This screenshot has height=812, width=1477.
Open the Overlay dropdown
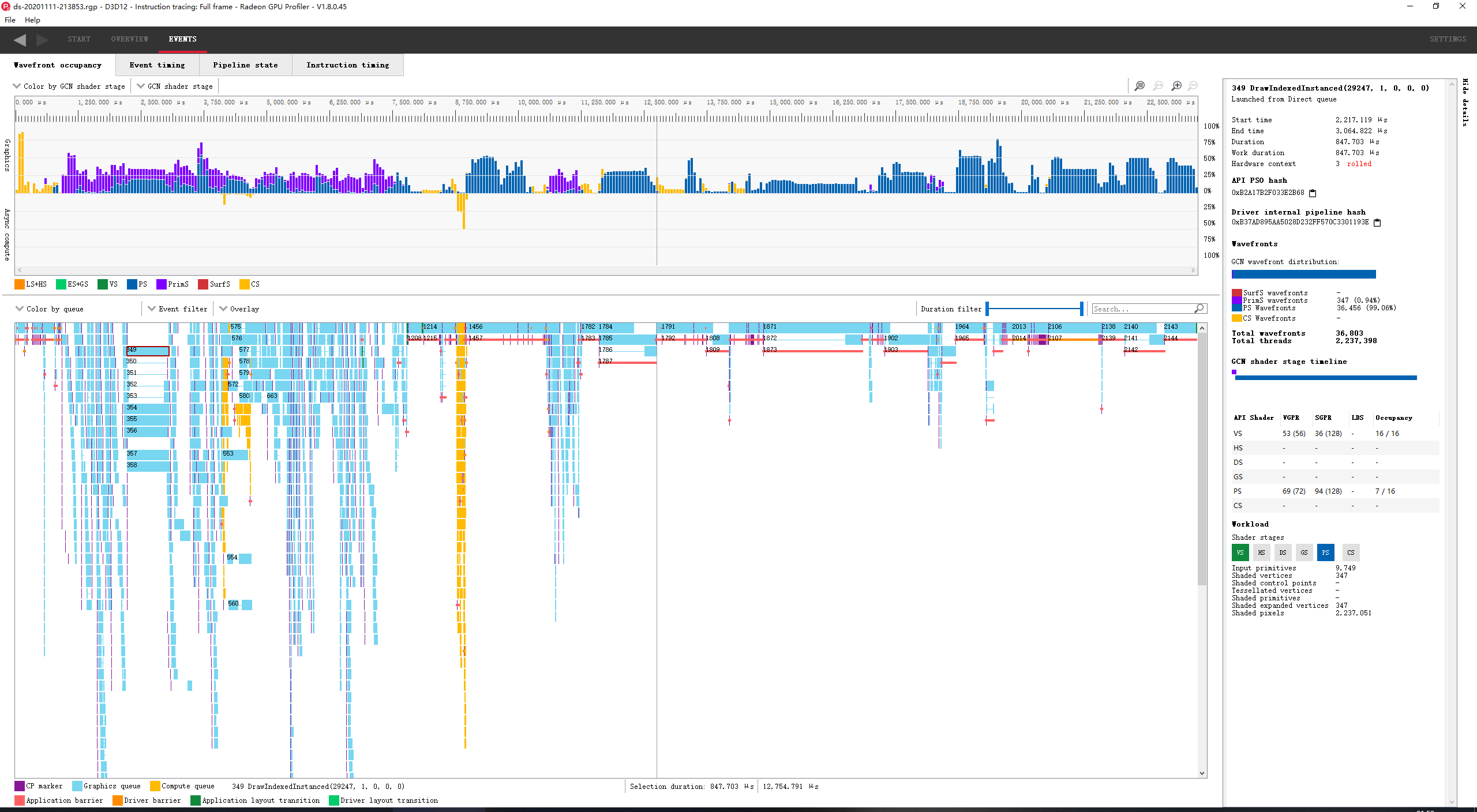[239, 309]
